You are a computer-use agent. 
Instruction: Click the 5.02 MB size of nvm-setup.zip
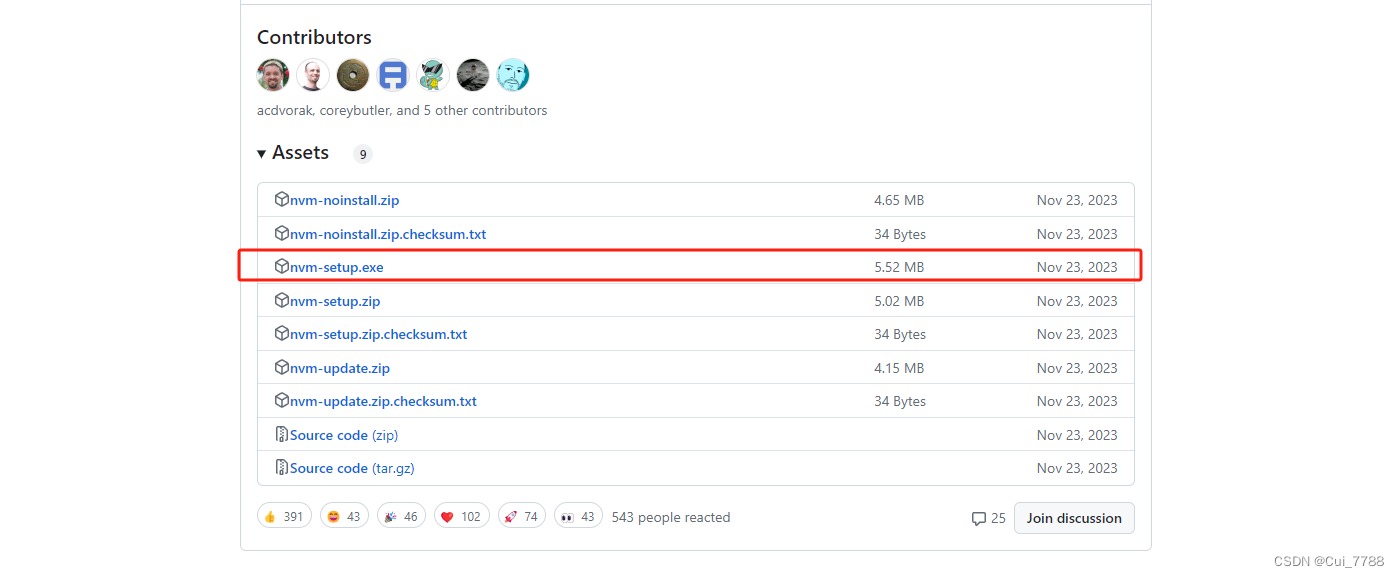tap(899, 301)
